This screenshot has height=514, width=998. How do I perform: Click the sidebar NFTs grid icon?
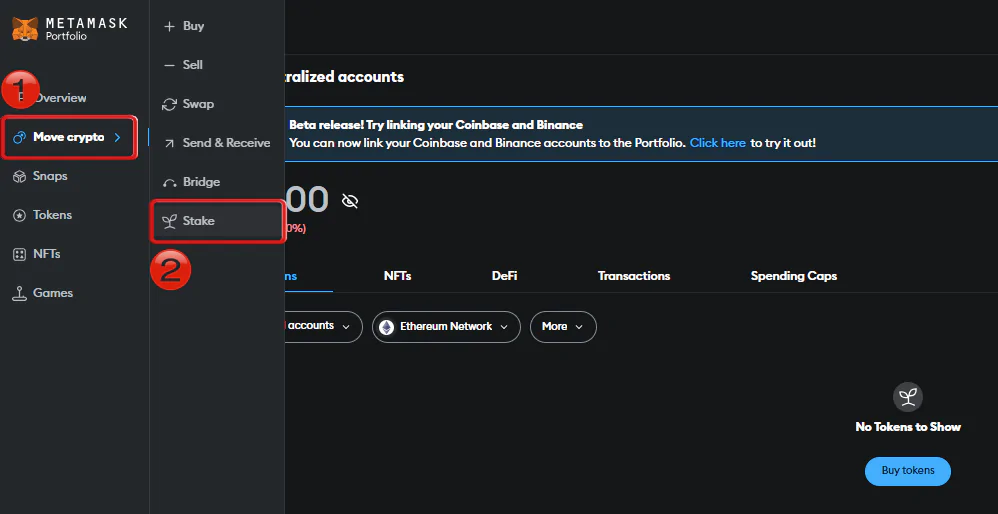[x=20, y=254]
